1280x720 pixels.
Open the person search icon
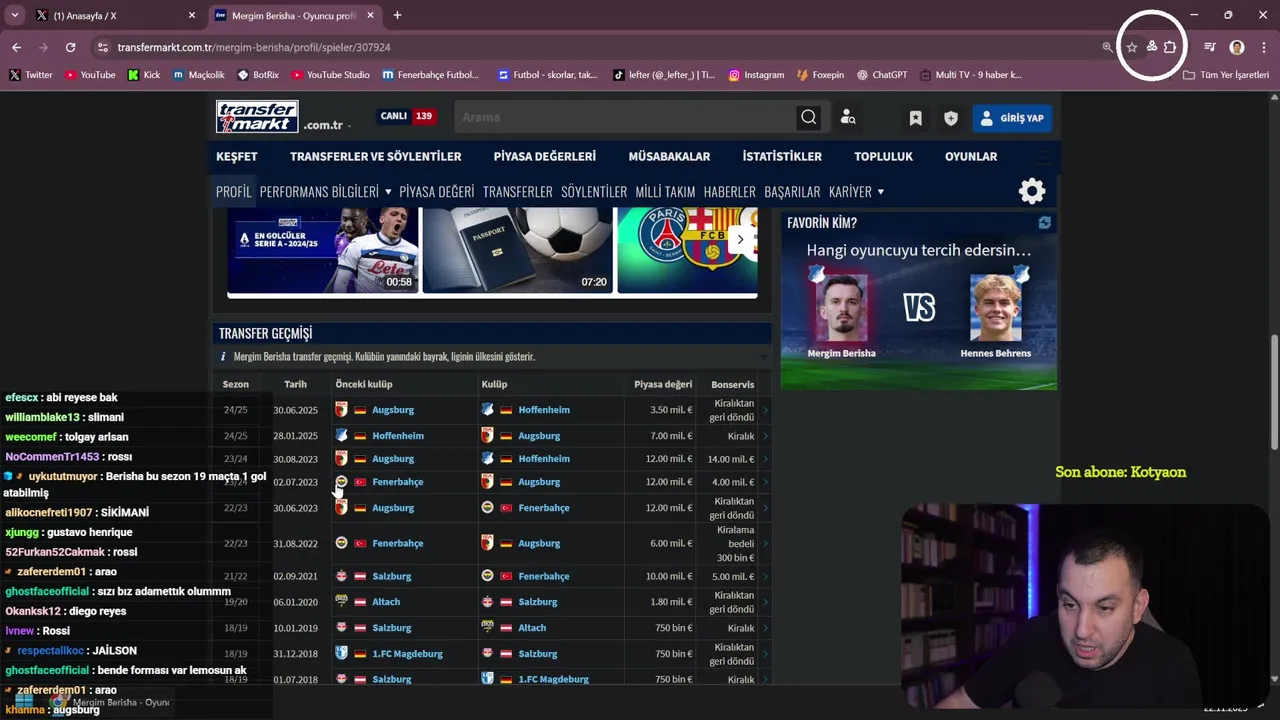(x=848, y=118)
